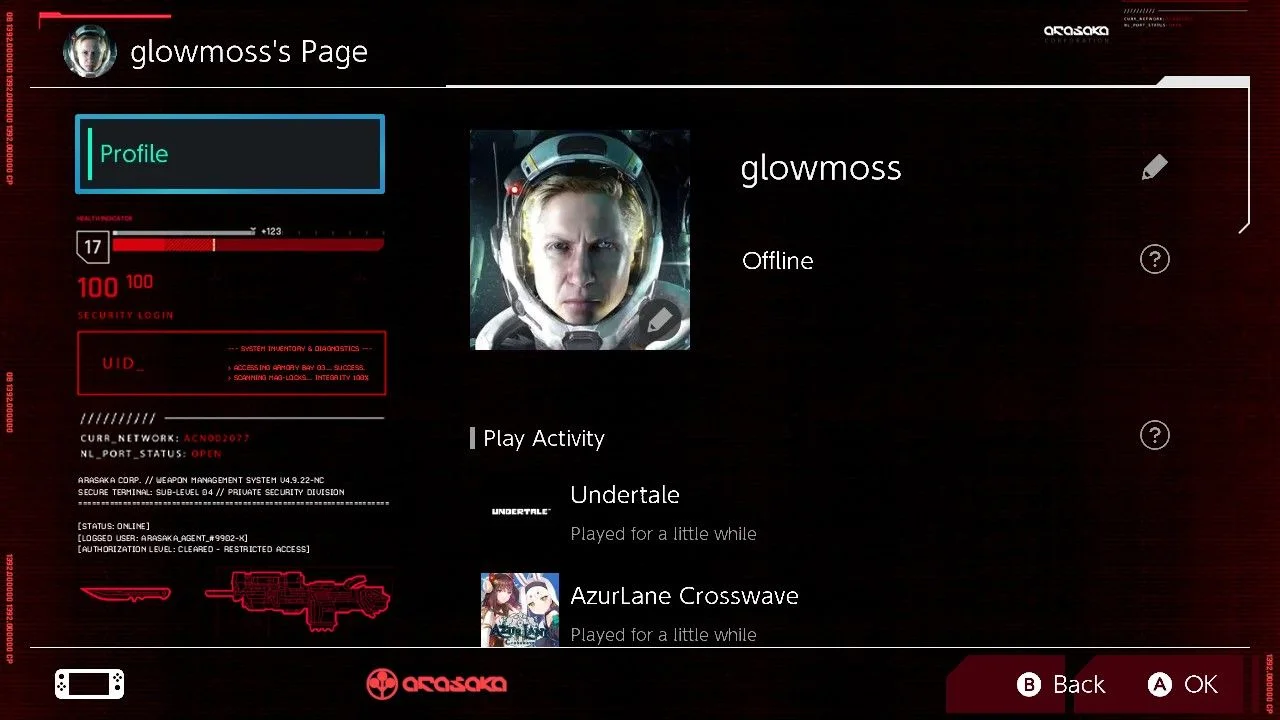
Task: Click the NL_PORT_STATUS OPEN line
Action: pos(151,453)
